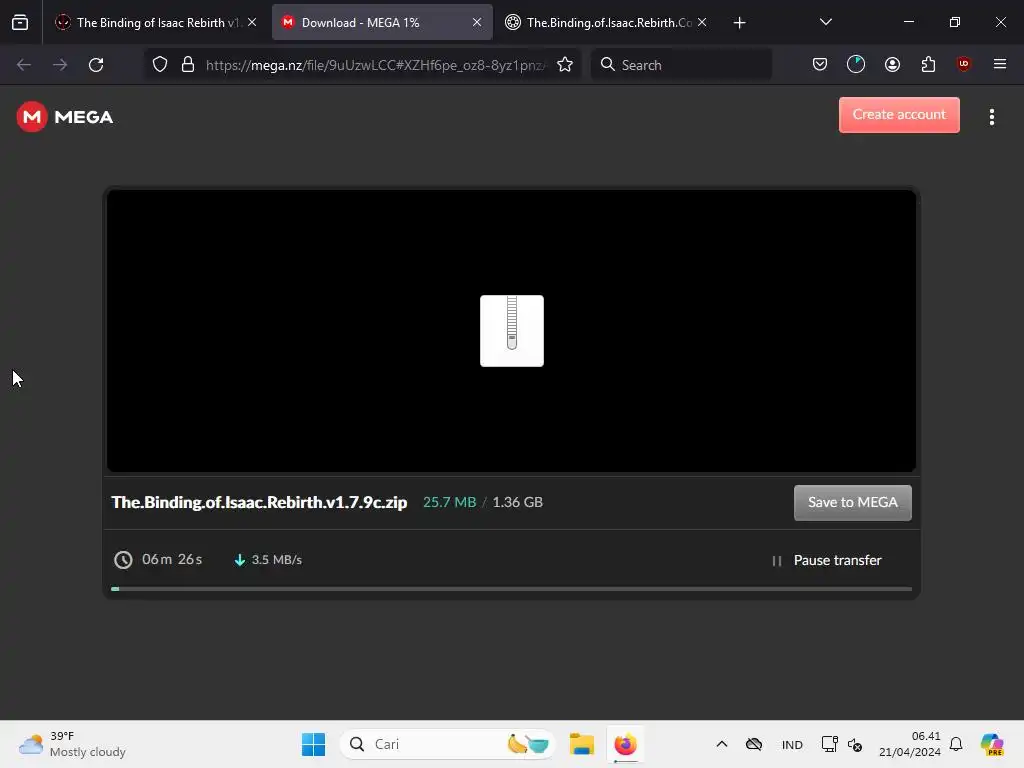The width and height of the screenshot is (1024, 768).
Task: Click the 3.5 MB/s download speed indicator
Action: (x=268, y=560)
